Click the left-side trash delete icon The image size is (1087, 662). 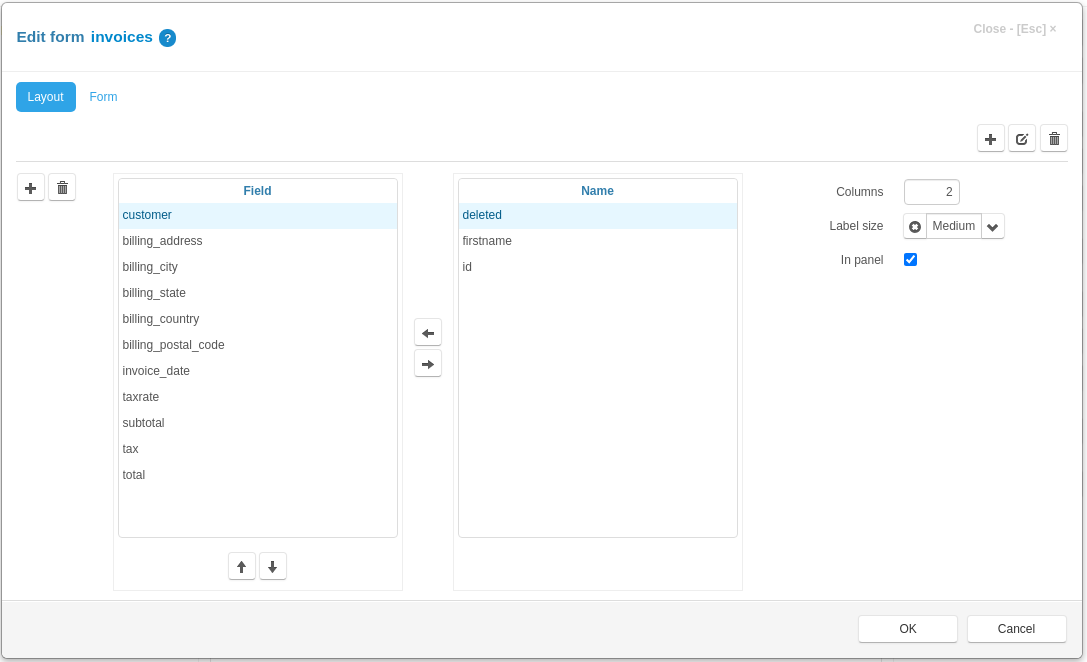pos(62,188)
